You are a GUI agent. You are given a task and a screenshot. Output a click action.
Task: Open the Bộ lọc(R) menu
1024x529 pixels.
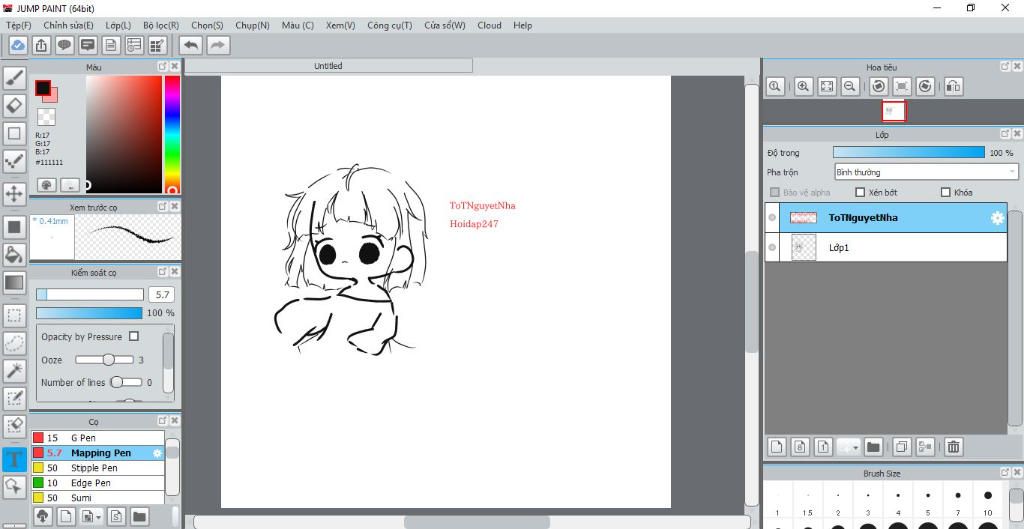point(161,25)
